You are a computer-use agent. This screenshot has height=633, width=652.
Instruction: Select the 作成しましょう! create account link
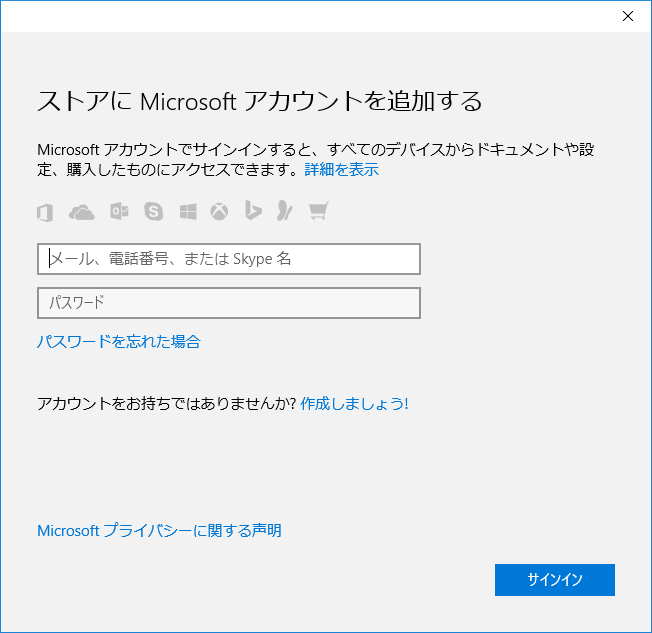(x=354, y=404)
